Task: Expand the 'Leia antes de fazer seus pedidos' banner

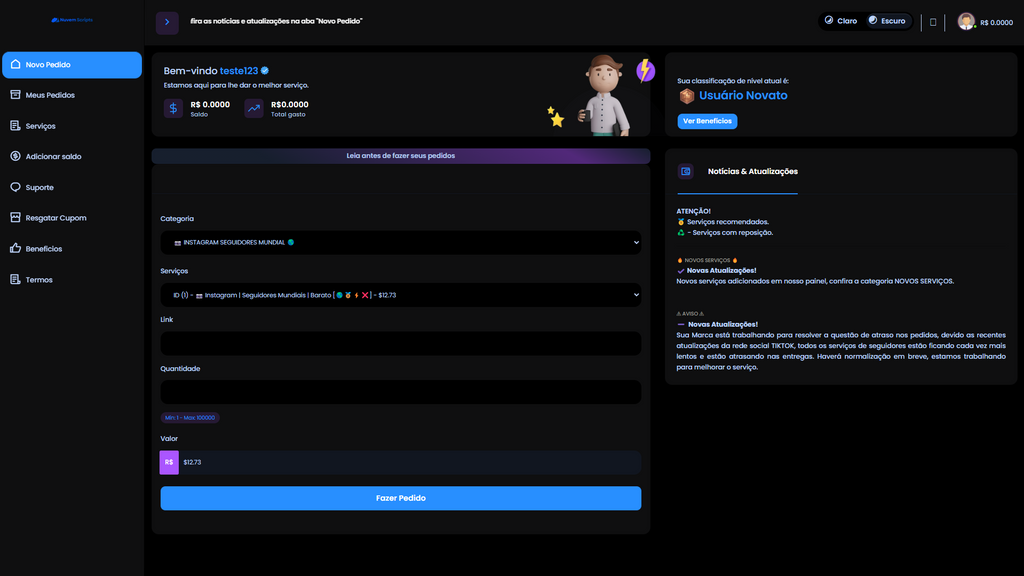Action: (400, 156)
